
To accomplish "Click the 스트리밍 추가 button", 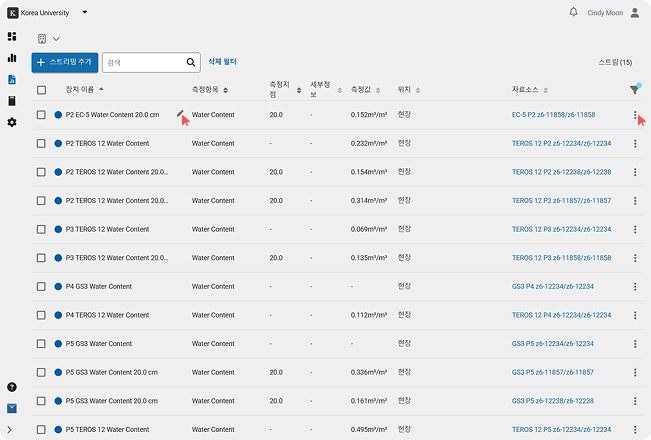I will pyautogui.click(x=65, y=62).
